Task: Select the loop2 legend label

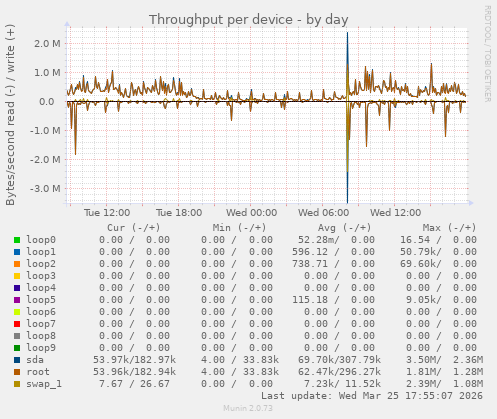Action: (x=41, y=264)
